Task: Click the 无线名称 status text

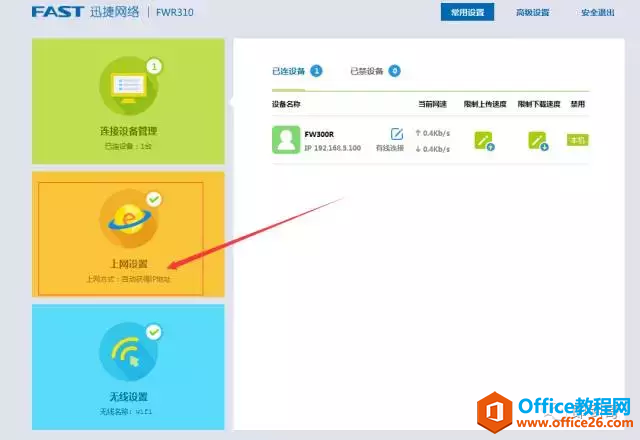Action: coord(126,411)
